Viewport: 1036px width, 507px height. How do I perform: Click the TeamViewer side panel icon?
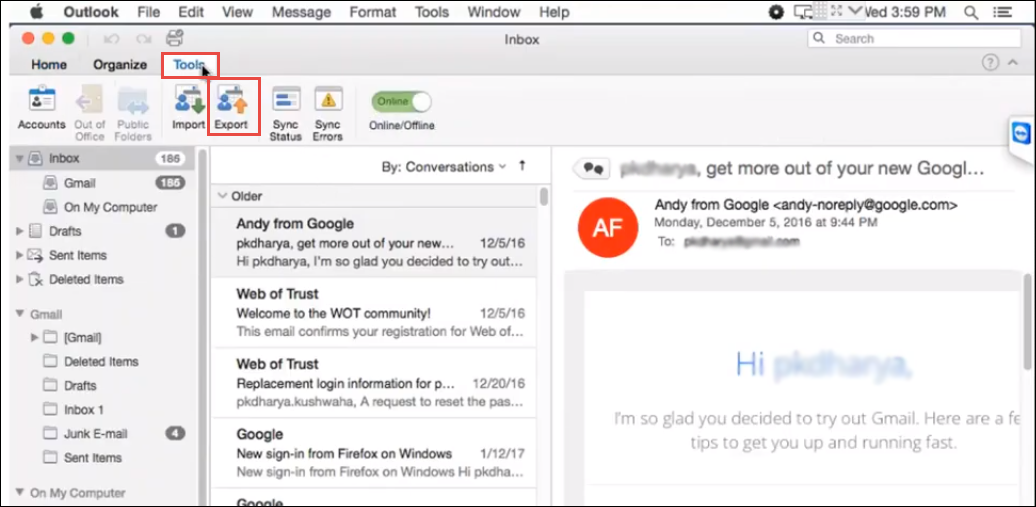point(1022,136)
